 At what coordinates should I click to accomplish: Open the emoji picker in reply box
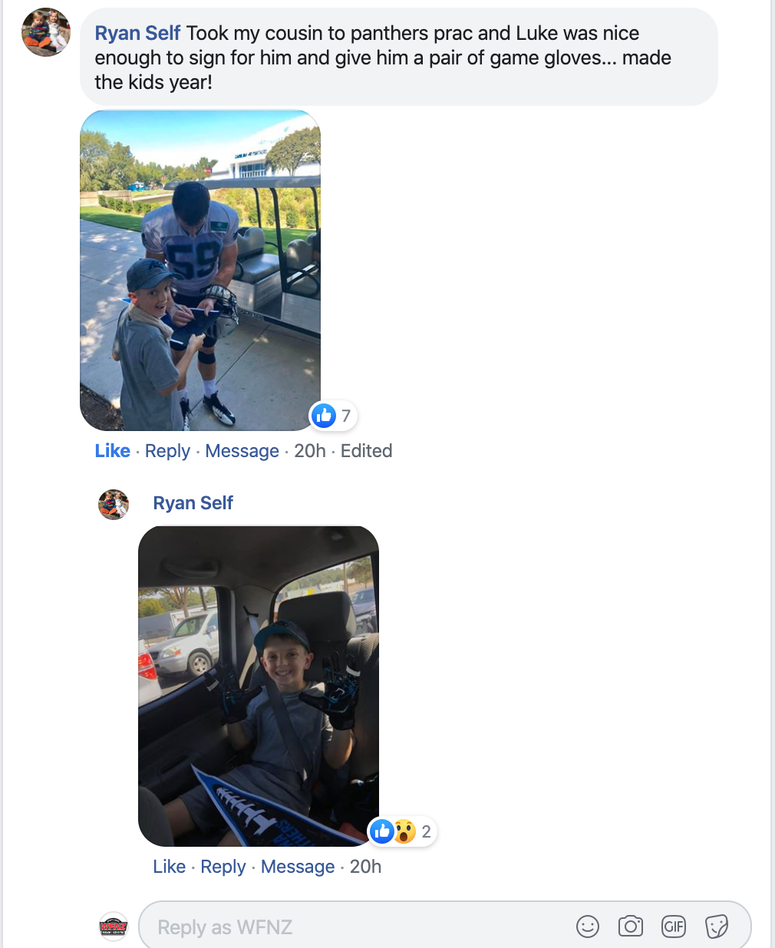coord(587,926)
